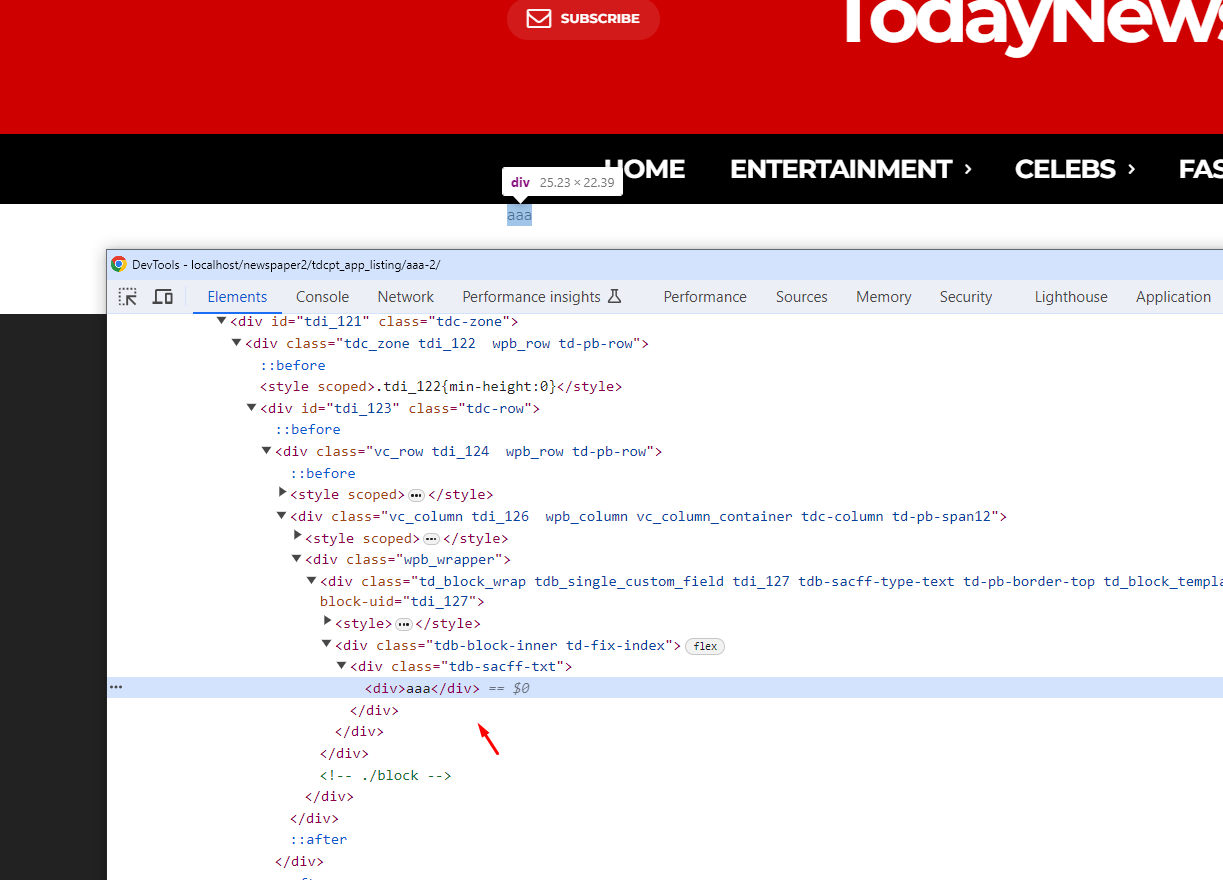
Task: Click the SUBSCRIBE button
Action: coord(583,18)
